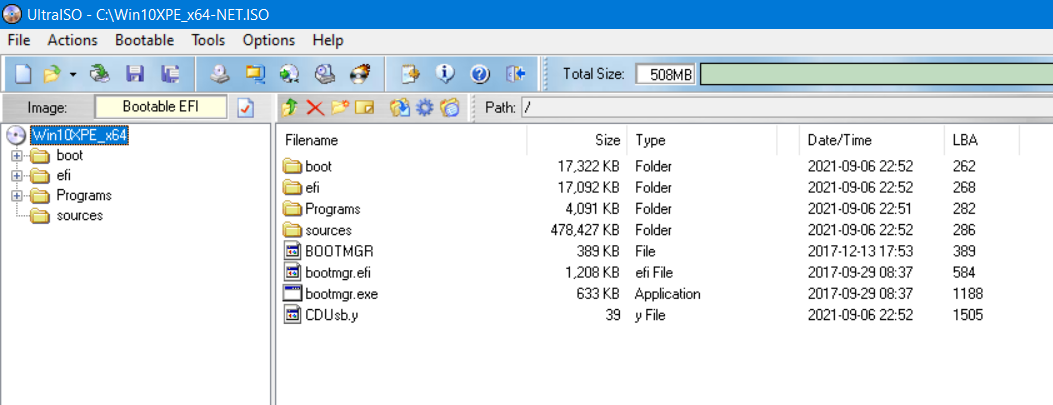
Task: Open the File menu
Action: click(x=19, y=40)
